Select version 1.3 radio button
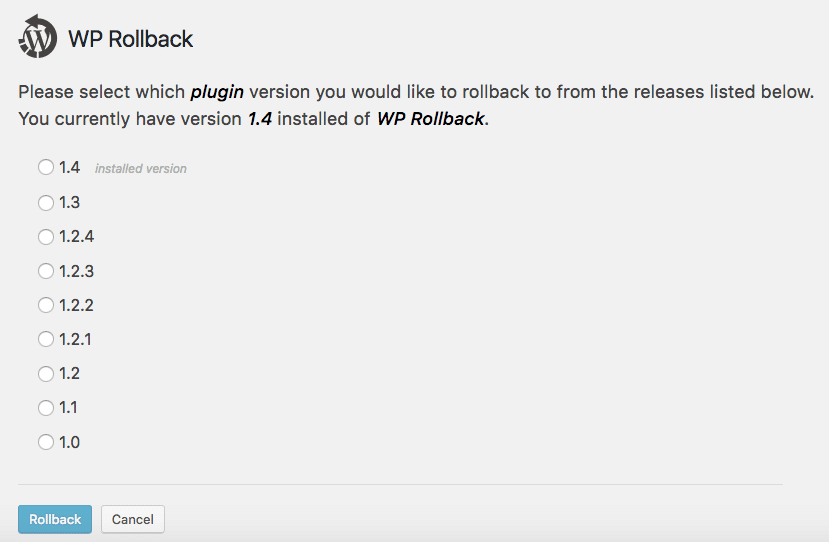Screen dimensions: 829x542 pyautogui.click(x=46, y=203)
